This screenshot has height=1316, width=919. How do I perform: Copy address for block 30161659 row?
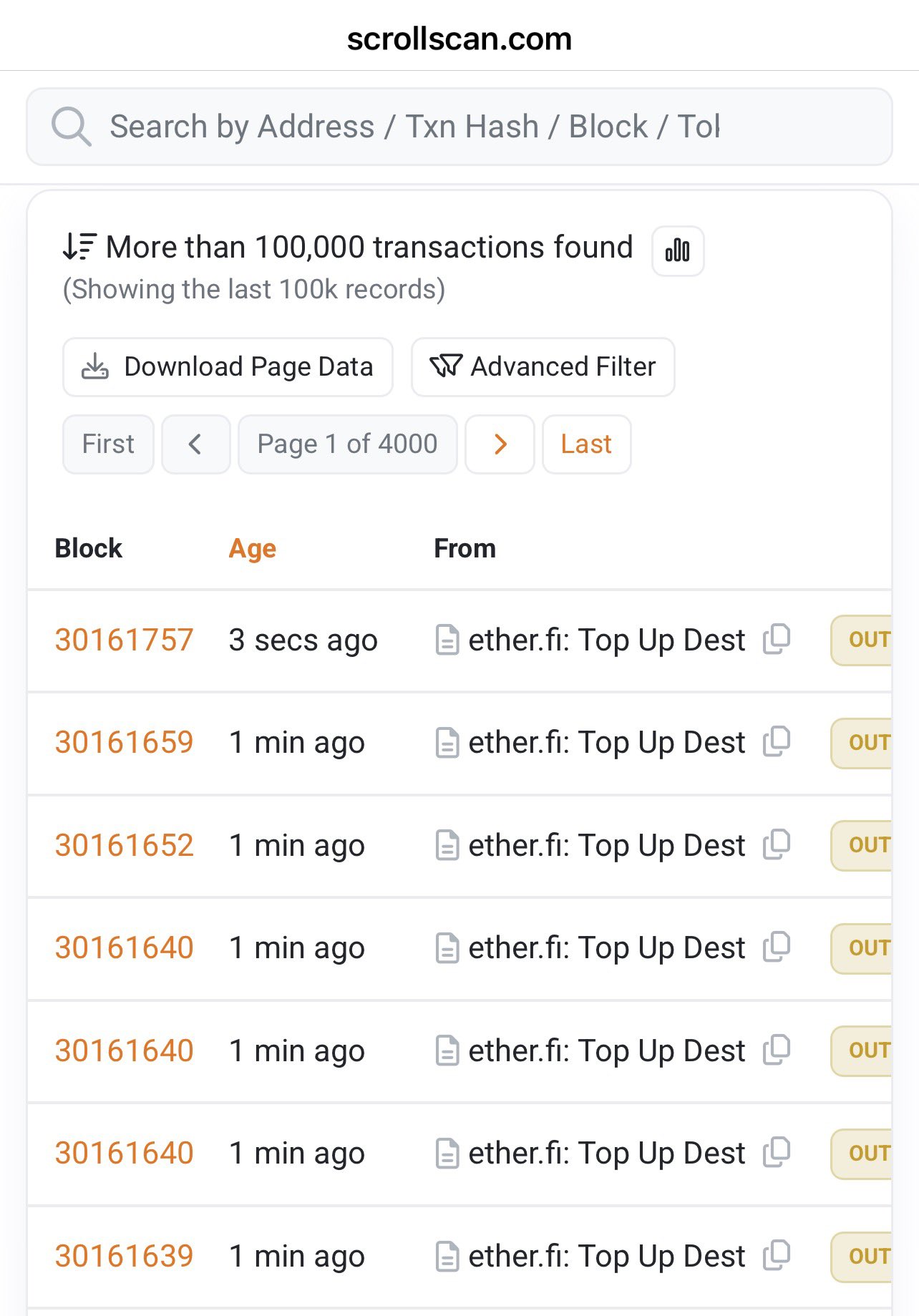click(x=777, y=741)
